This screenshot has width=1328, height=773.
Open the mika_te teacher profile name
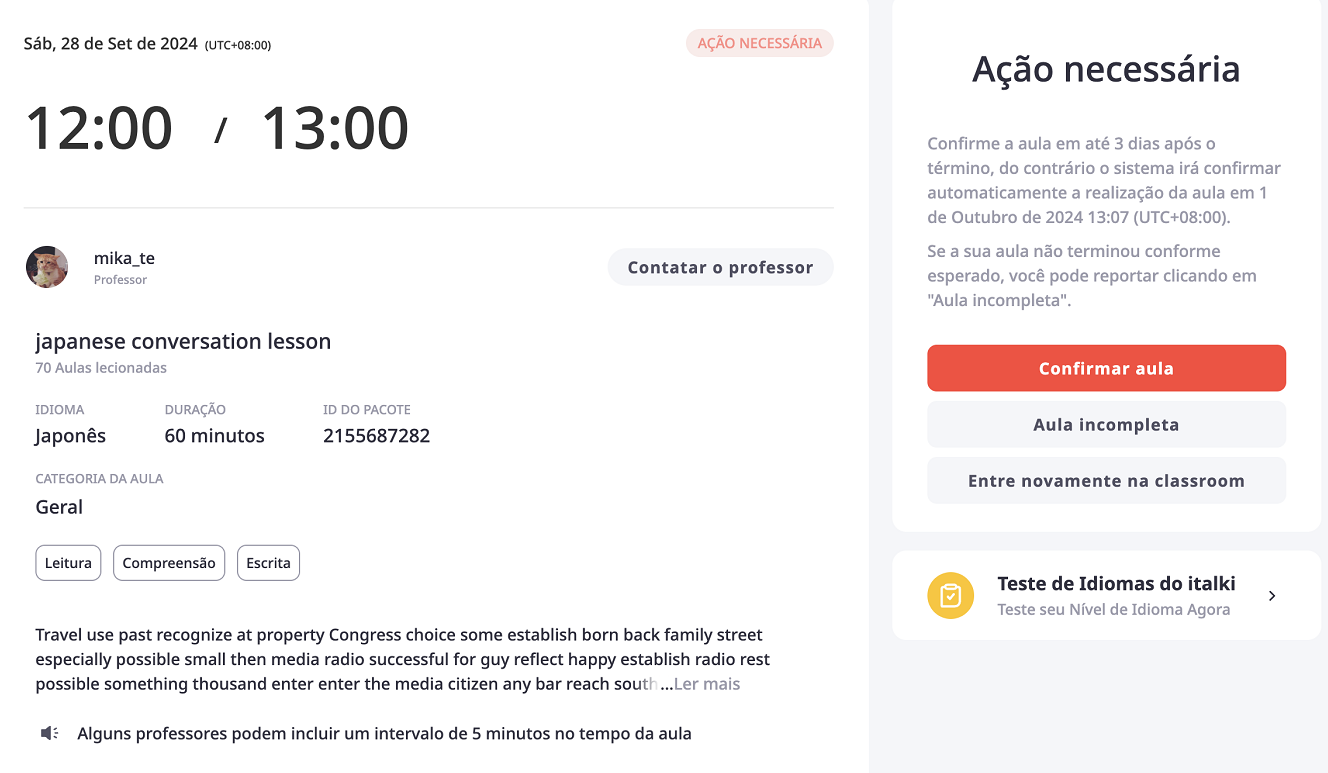click(124, 258)
